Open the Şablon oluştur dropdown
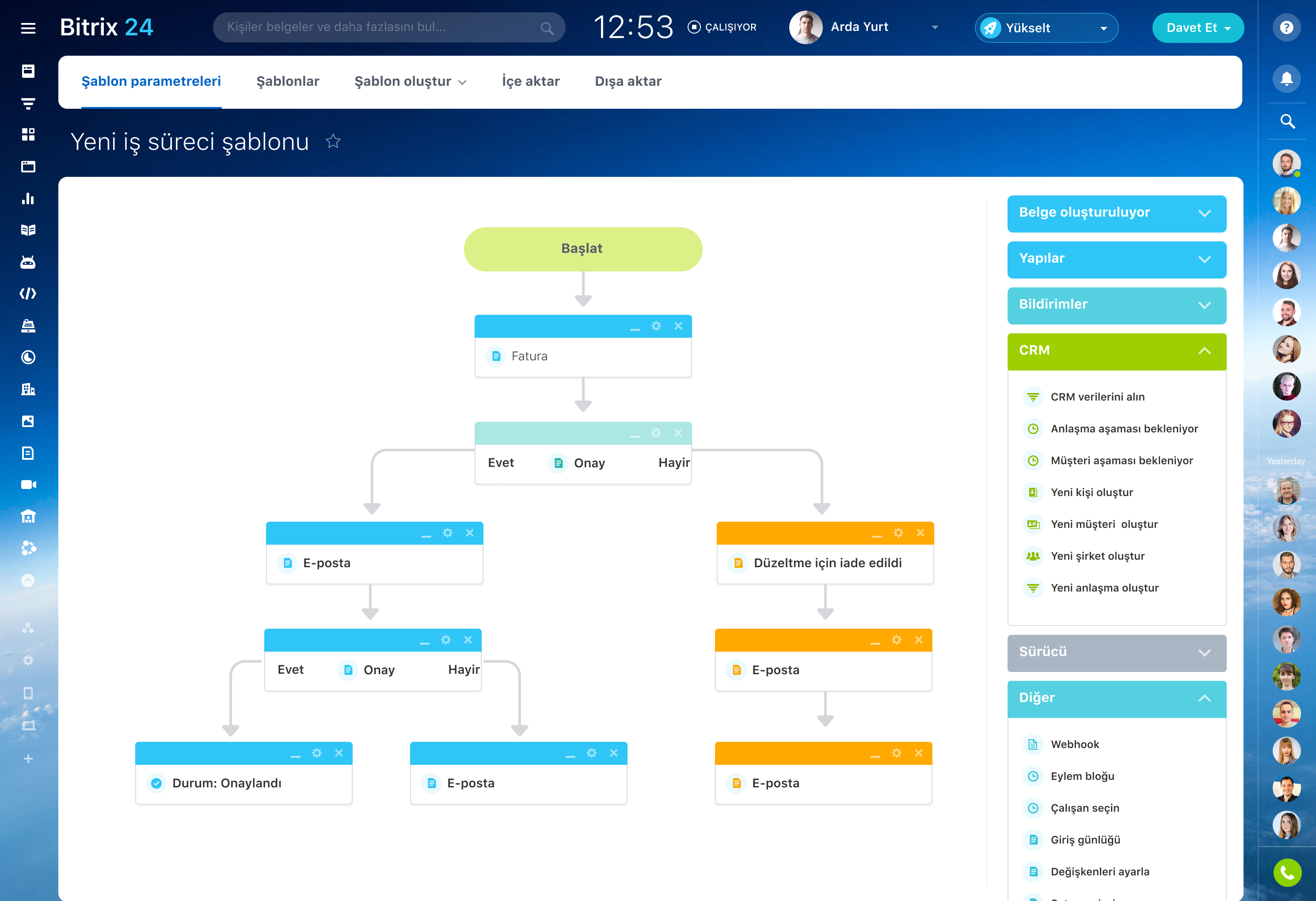Image resolution: width=1316 pixels, height=901 pixels. coord(410,82)
